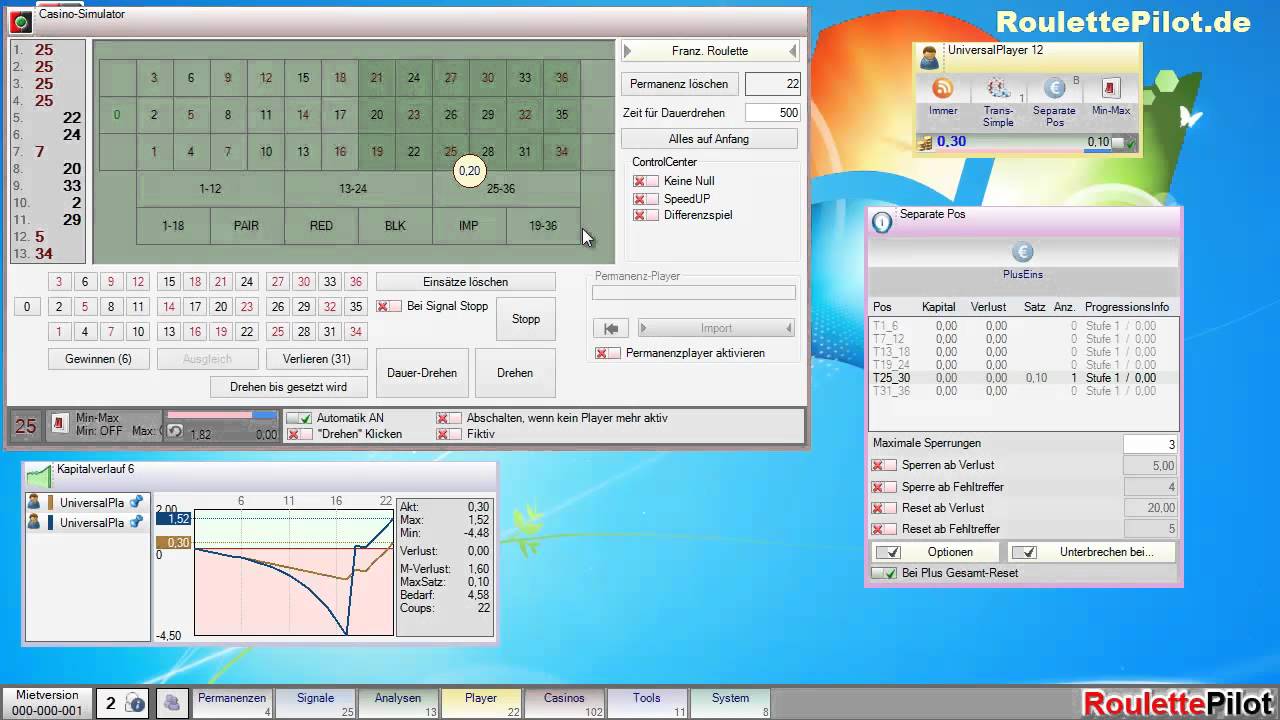Open the Import dropdown in Permanenz-Player

tap(716, 328)
